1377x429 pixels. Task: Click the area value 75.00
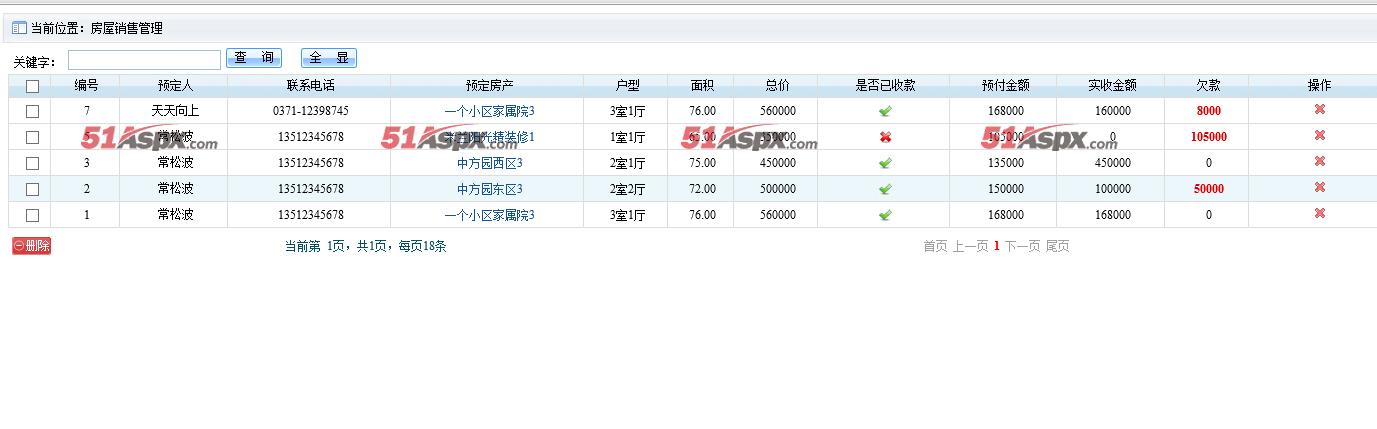click(x=702, y=163)
